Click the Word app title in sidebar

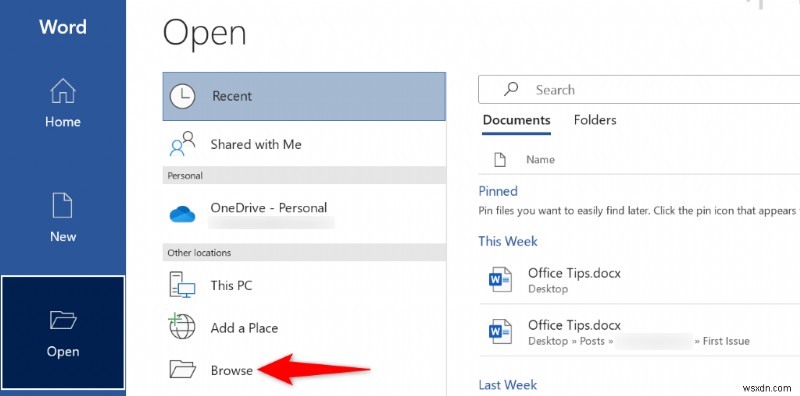tap(63, 27)
